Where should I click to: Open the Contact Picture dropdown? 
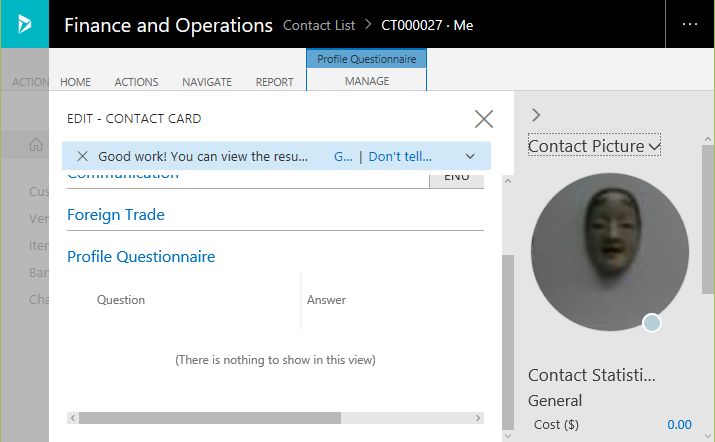594,146
